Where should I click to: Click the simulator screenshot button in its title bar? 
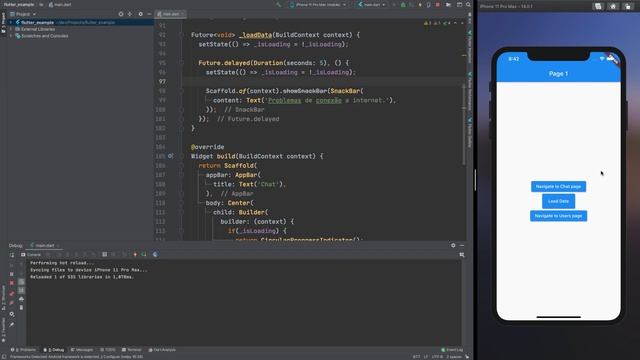tap(598, 6)
